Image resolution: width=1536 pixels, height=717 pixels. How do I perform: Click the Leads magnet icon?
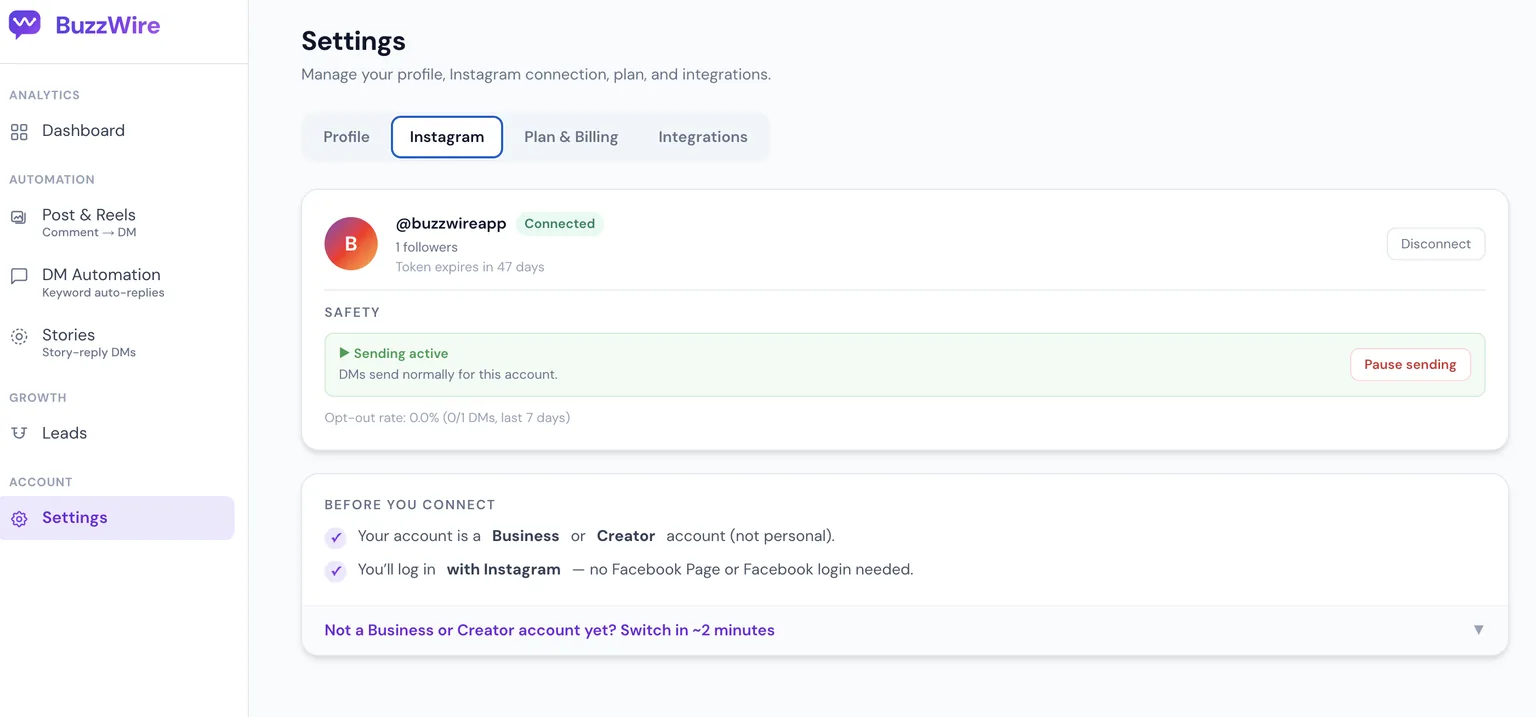pos(19,433)
